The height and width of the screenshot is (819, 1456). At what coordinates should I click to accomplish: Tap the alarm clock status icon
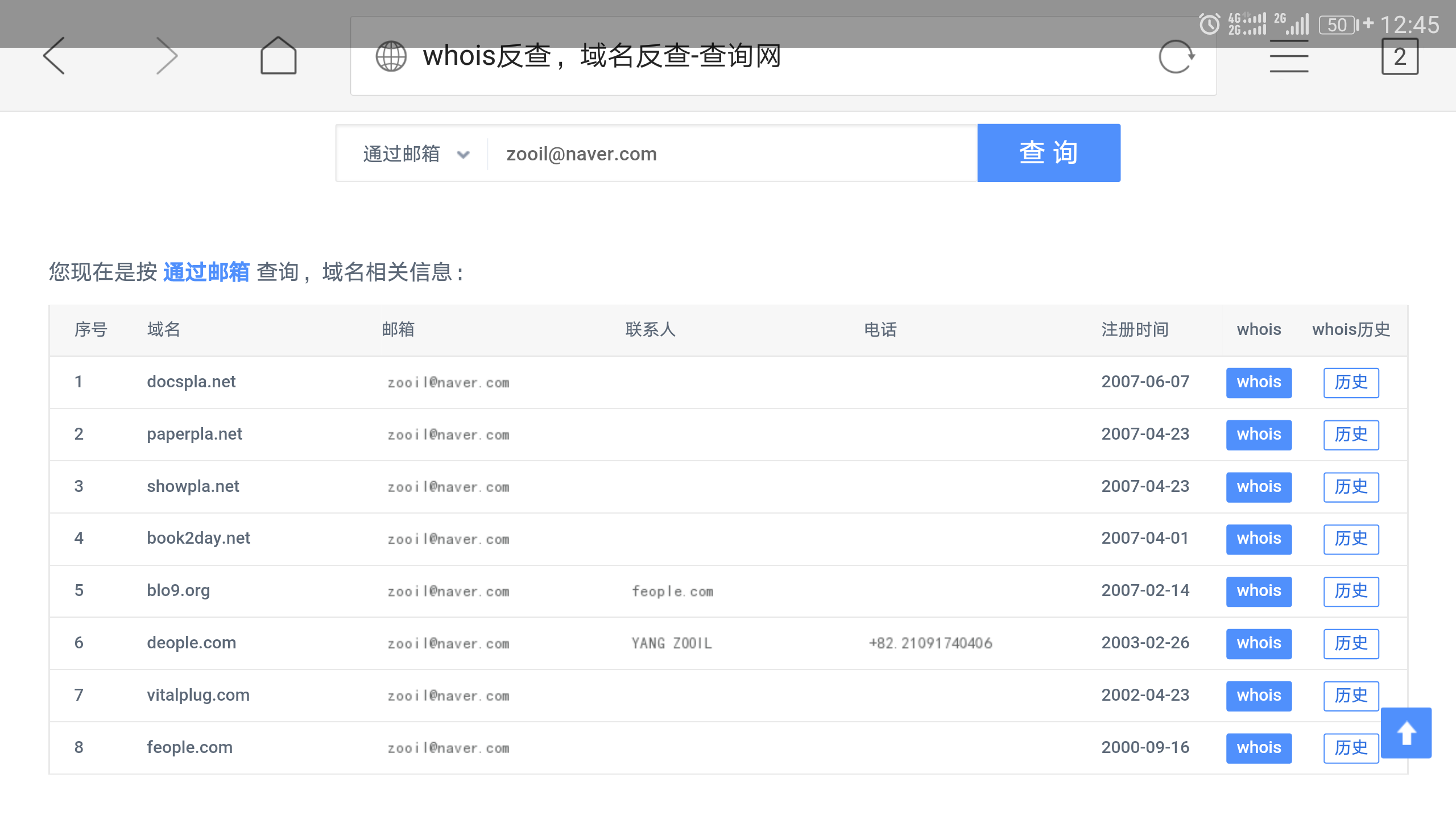pyautogui.click(x=1209, y=24)
